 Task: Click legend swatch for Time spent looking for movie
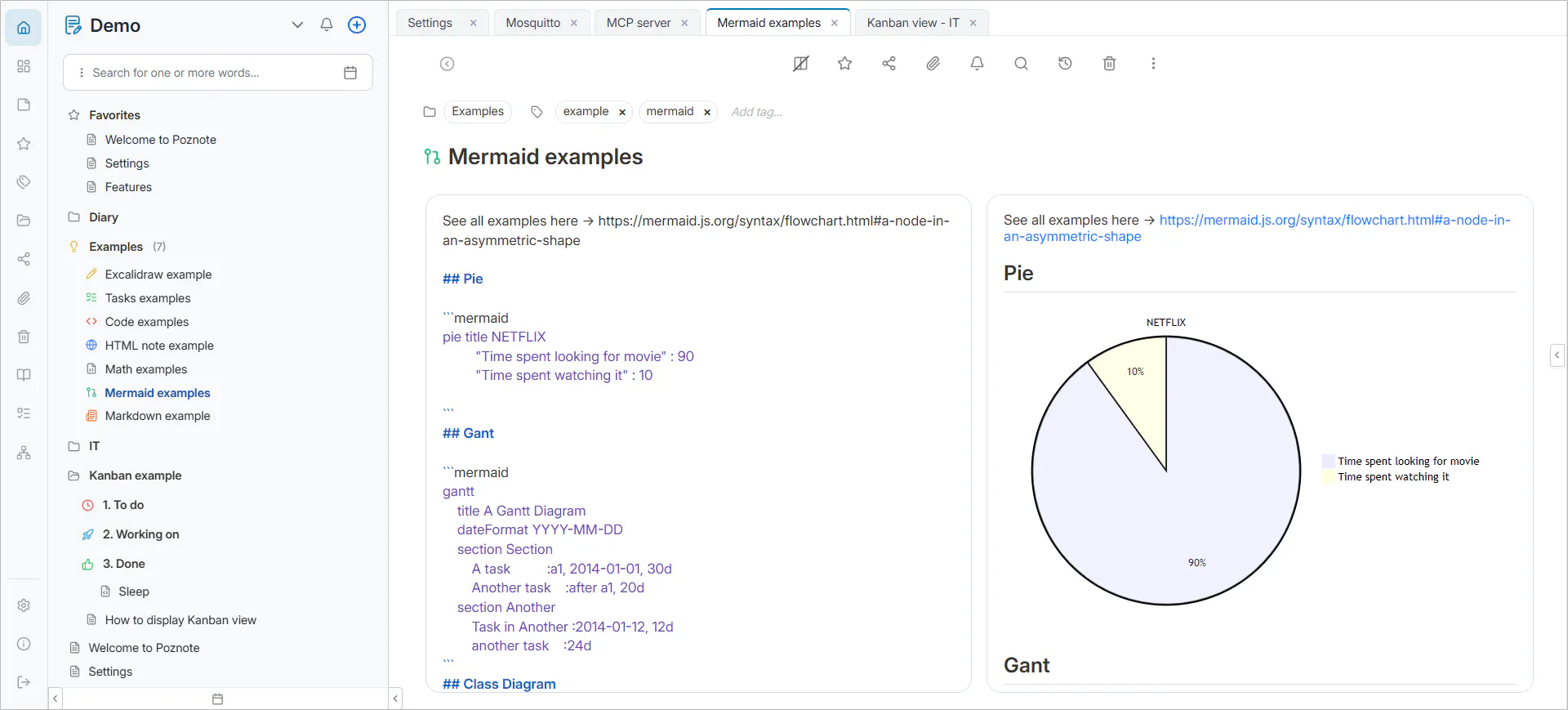click(x=1329, y=462)
